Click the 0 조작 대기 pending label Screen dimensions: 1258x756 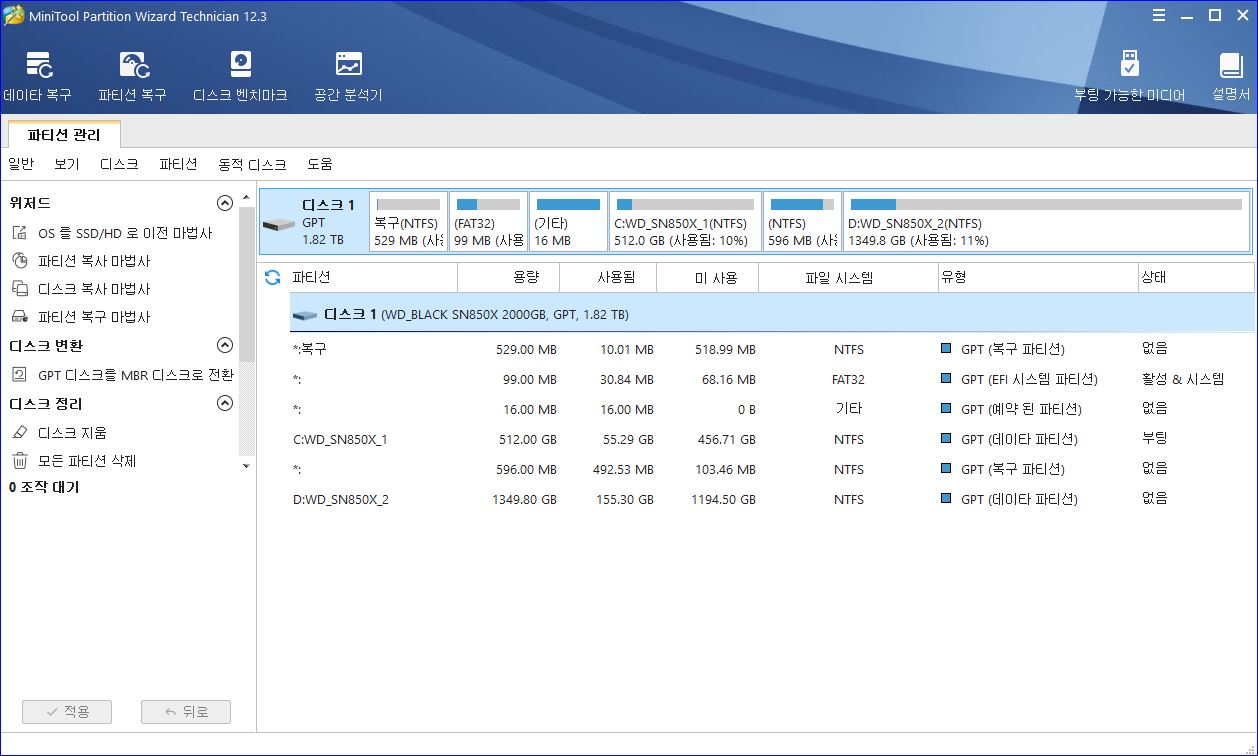tap(44, 488)
